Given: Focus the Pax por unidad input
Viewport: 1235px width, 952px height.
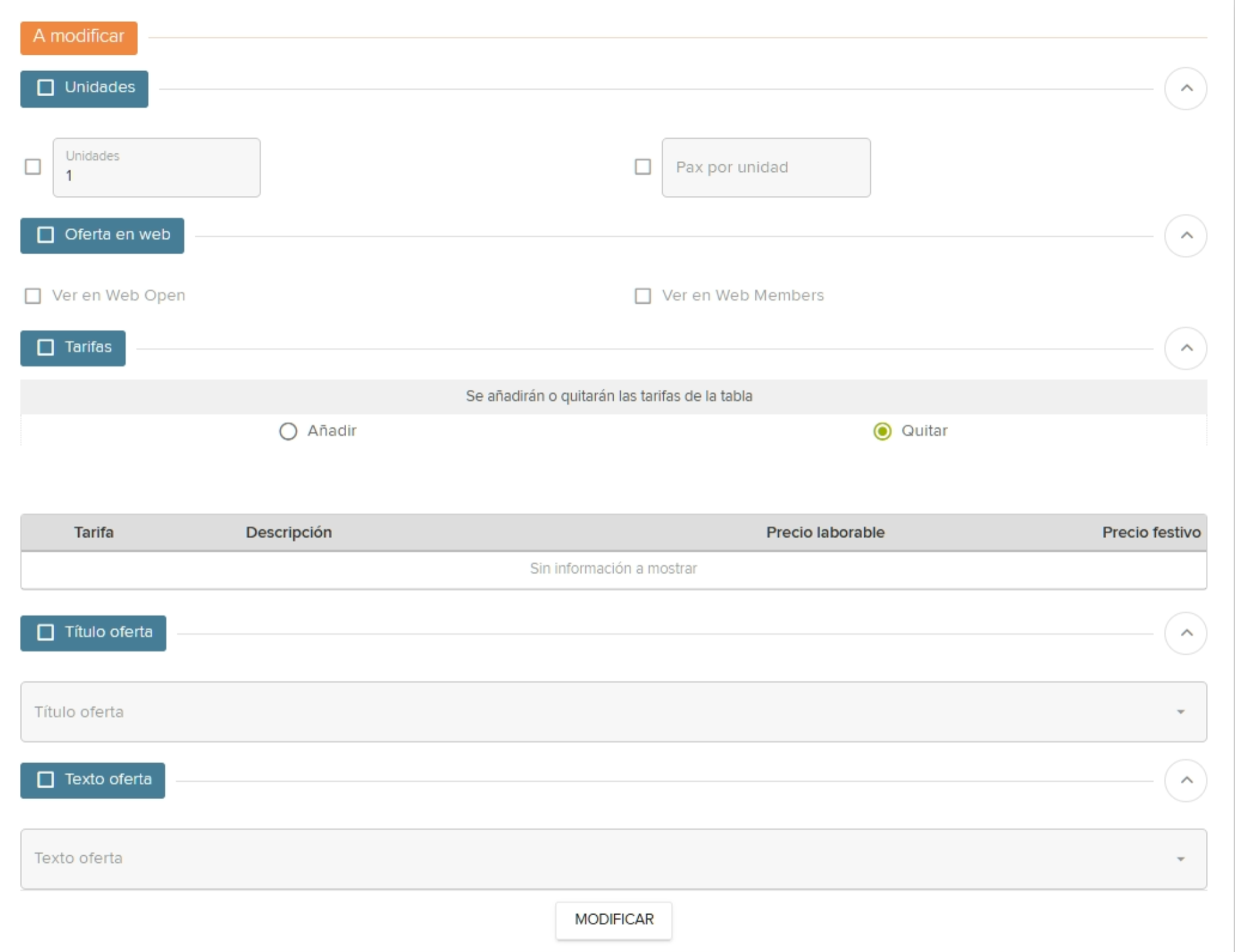Looking at the screenshot, I should point(766,168).
